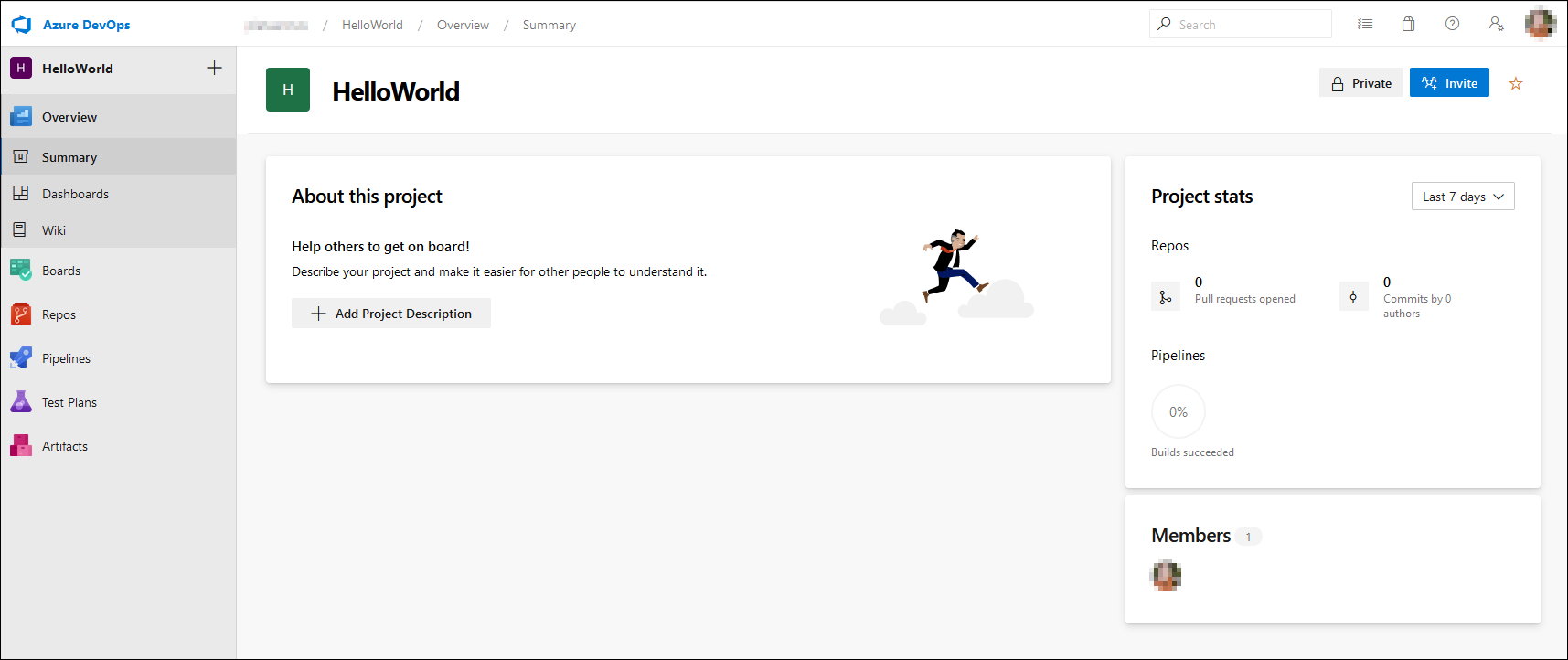Click the Wiki book icon
The image size is (1568, 660).
[20, 229]
